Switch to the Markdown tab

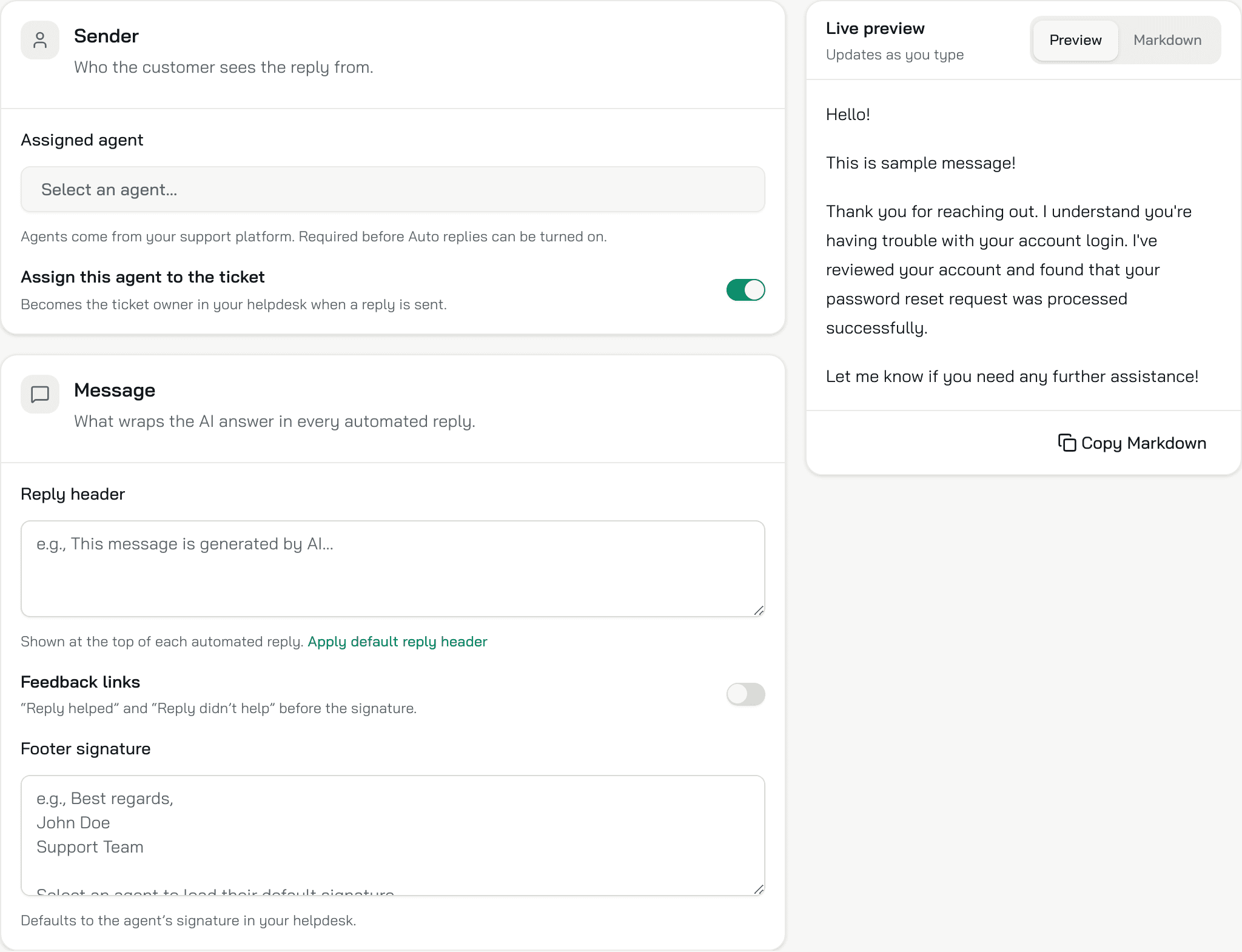pyautogui.click(x=1167, y=40)
